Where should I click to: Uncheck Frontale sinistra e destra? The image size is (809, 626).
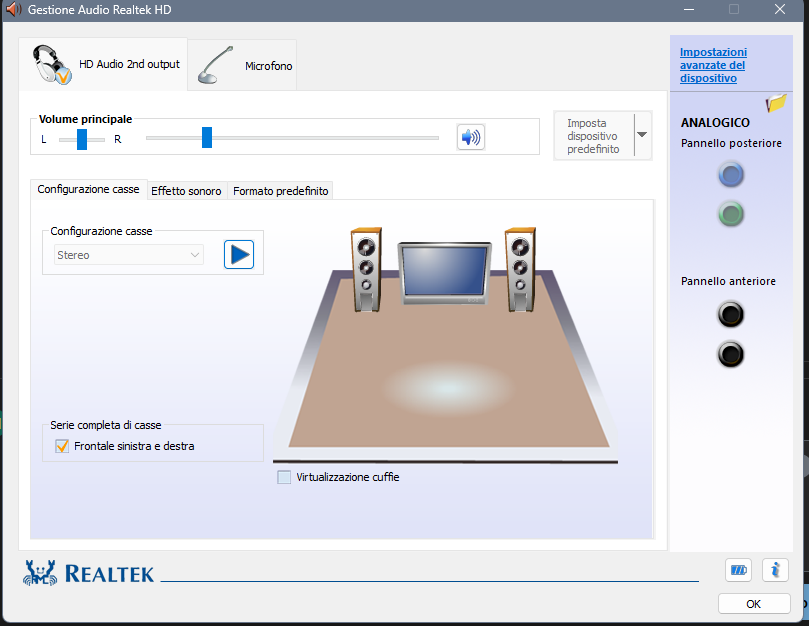(62, 446)
